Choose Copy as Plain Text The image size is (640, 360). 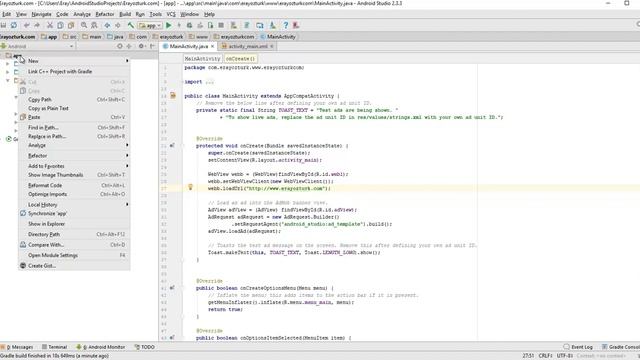[74, 109]
